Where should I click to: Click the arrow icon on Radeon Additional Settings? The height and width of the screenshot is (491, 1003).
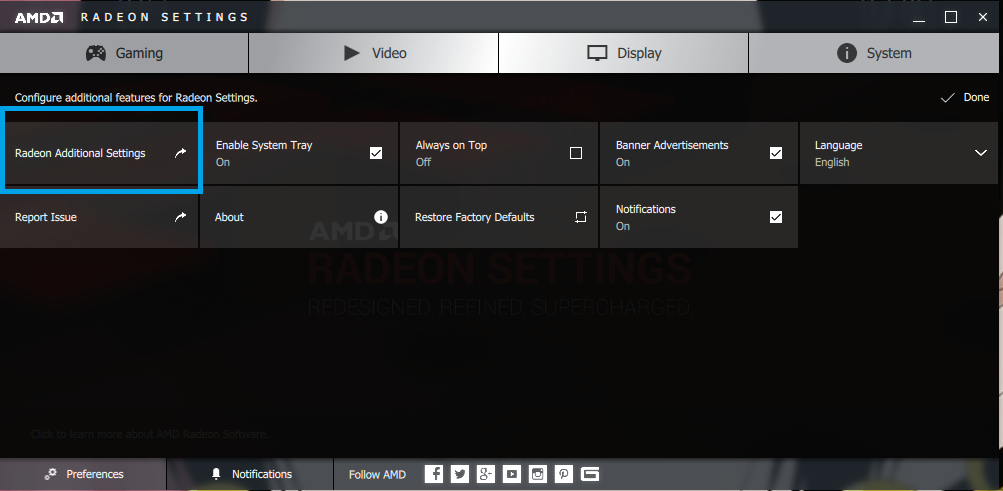[x=180, y=153]
